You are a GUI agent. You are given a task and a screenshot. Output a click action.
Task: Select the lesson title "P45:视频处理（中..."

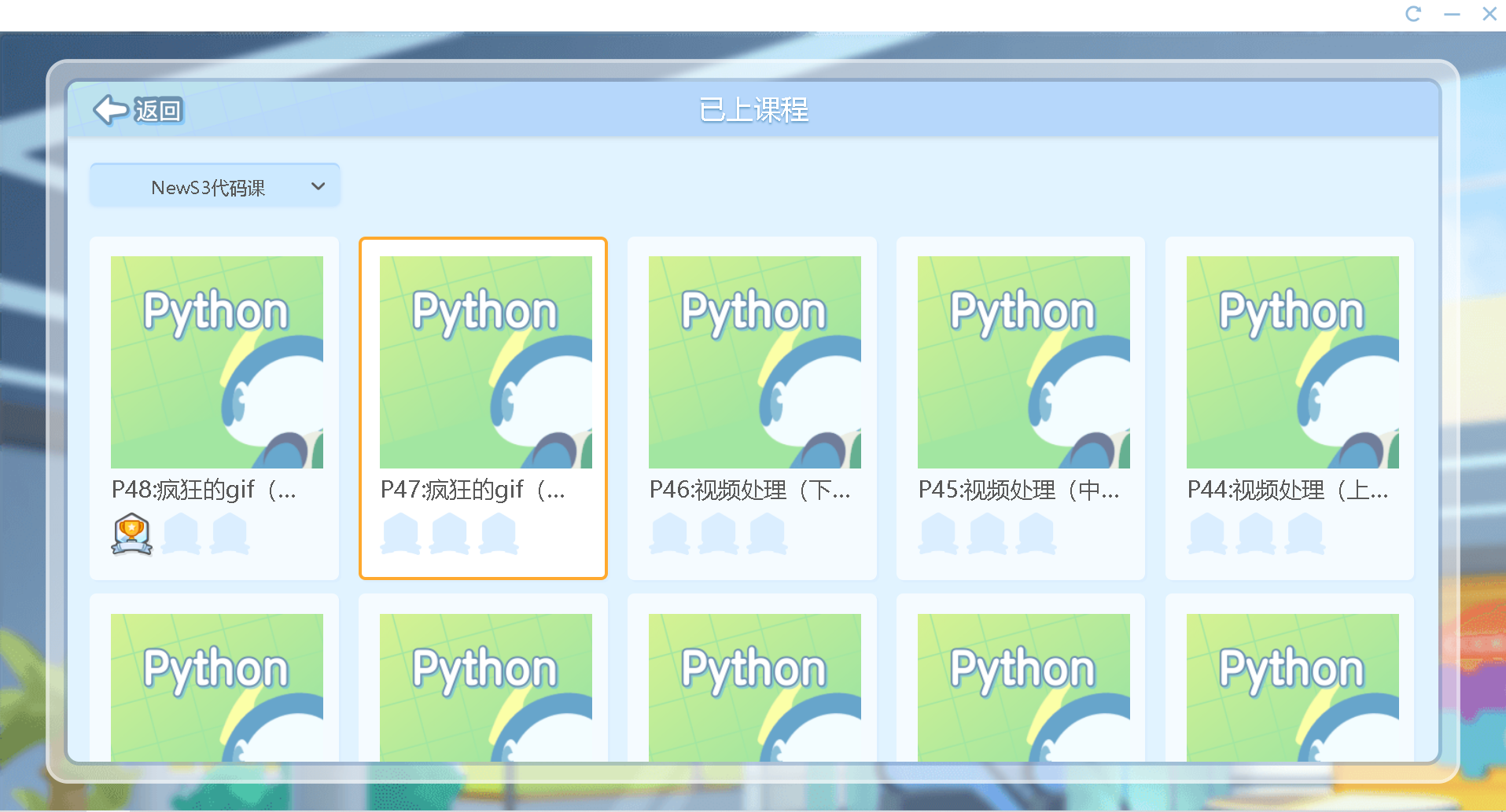[x=1019, y=491]
